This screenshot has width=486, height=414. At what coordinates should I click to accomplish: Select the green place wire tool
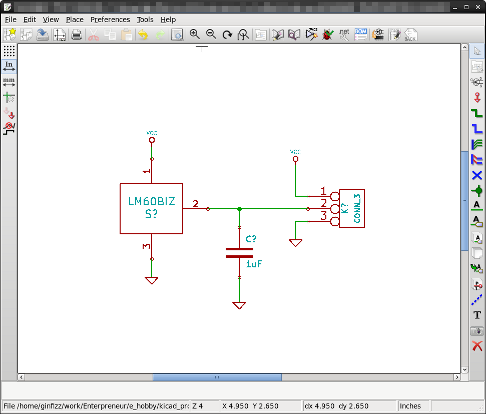point(477,113)
